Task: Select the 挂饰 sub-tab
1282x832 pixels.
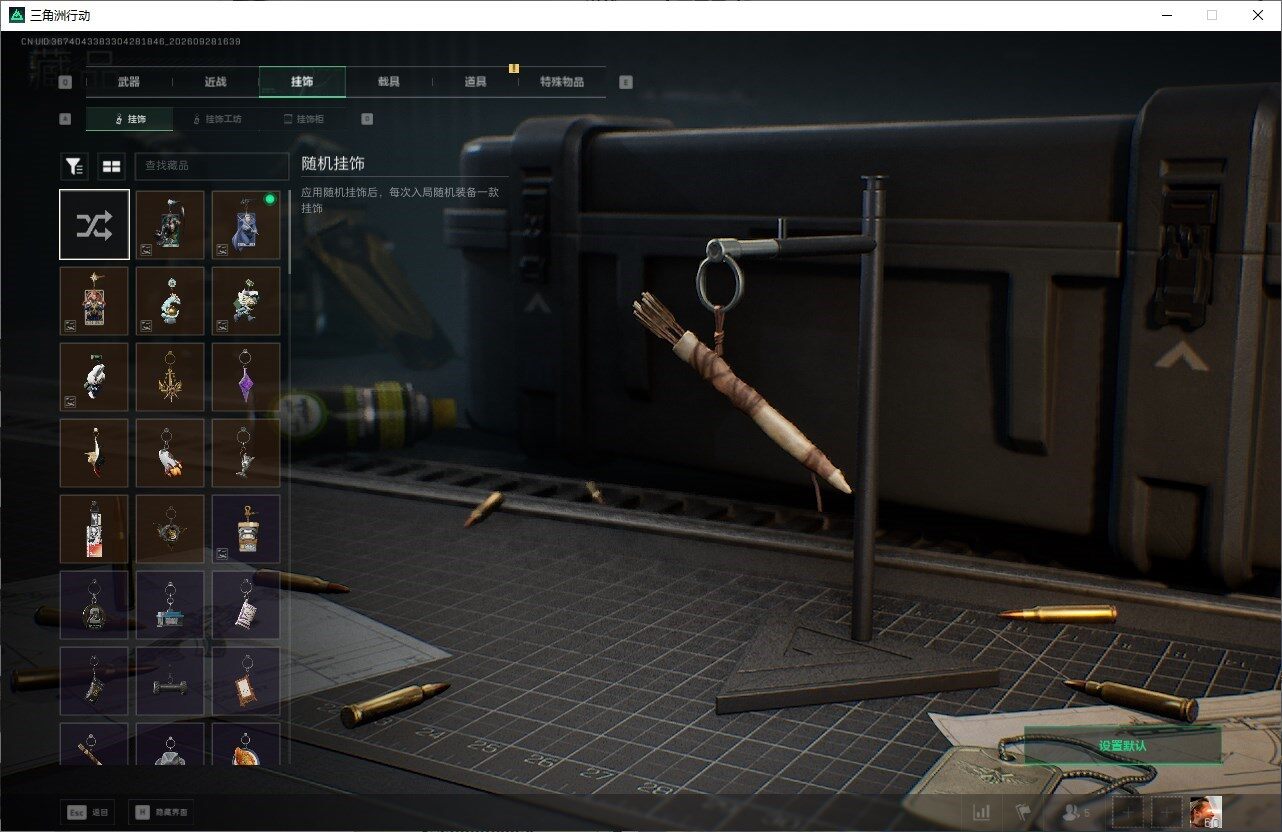Action: (130, 119)
